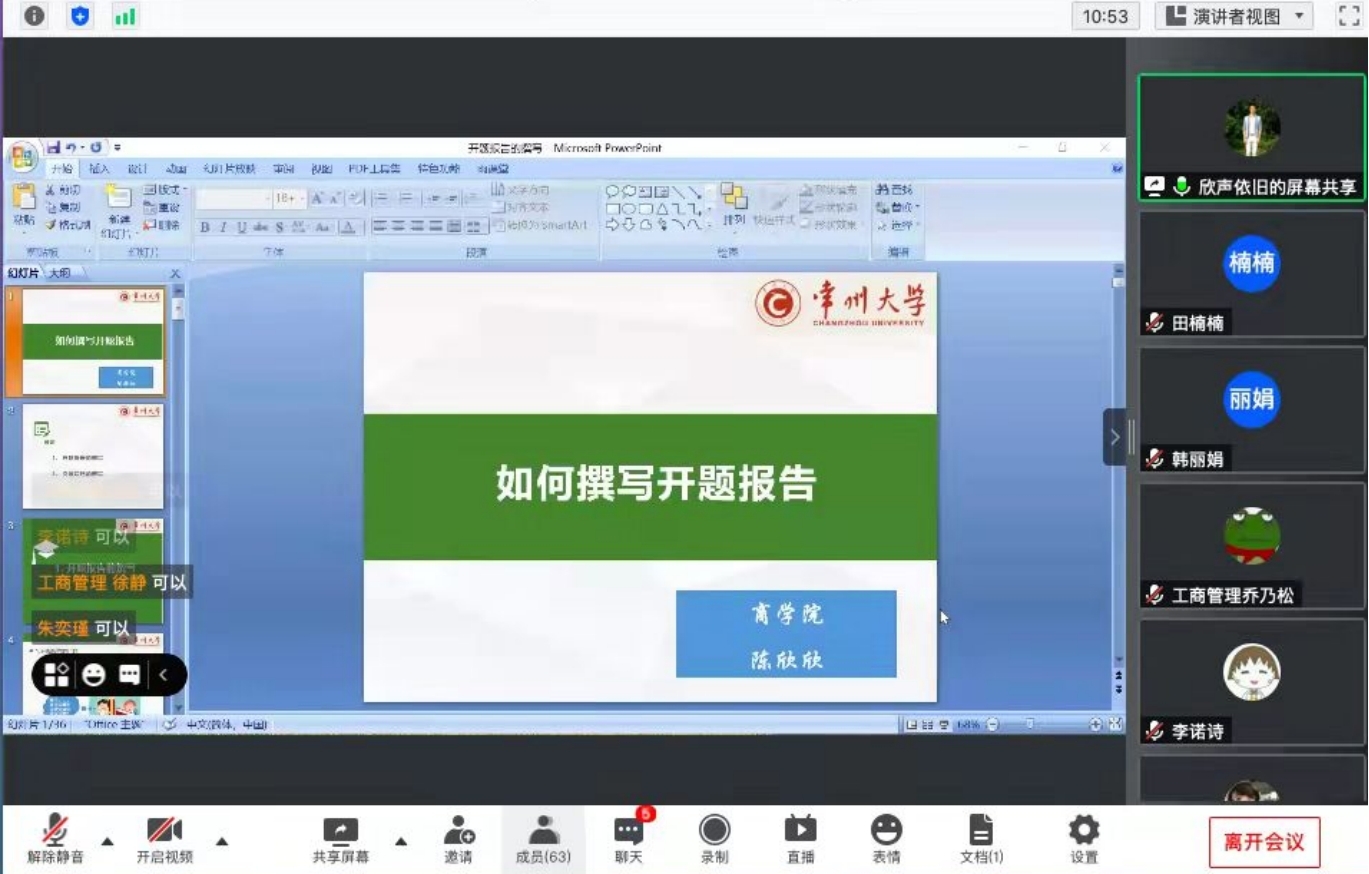1369x874 pixels.
Task: Open the live stream option
Action: (x=800, y=832)
